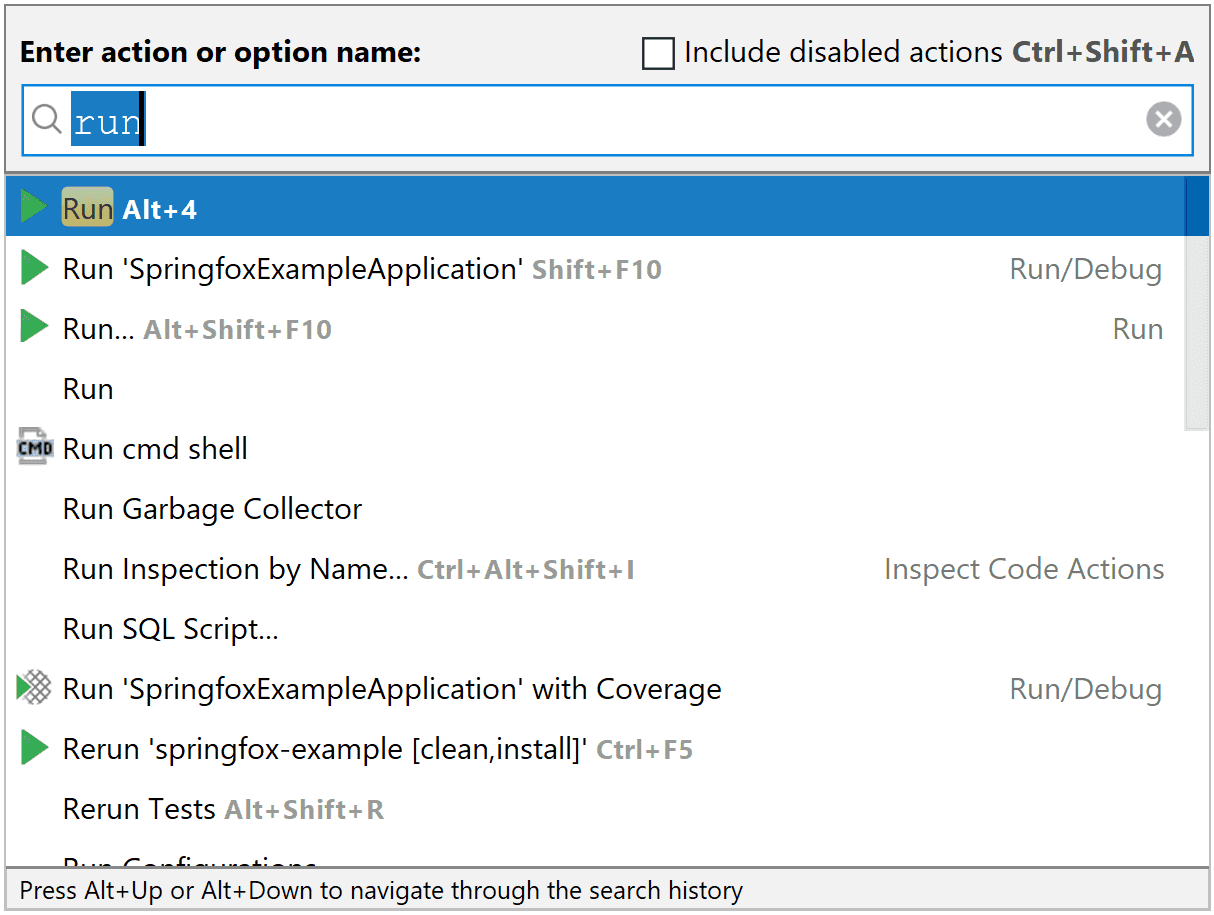This screenshot has height=915, width=1214.
Task: Select Run Inspection by Name action
Action: click(x=235, y=569)
